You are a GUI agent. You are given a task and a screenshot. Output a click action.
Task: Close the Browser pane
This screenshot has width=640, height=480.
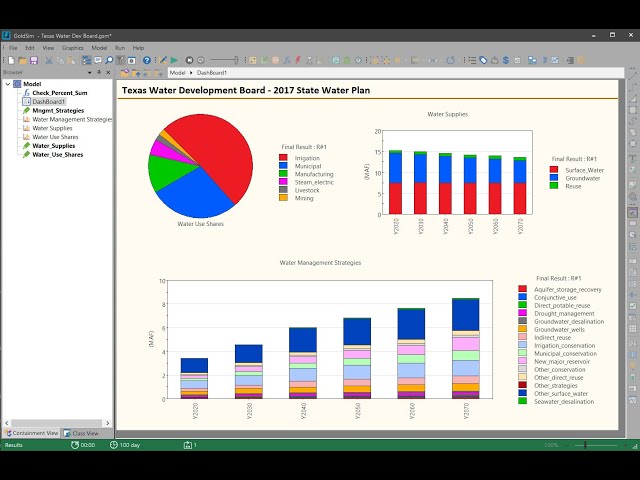(108, 72)
